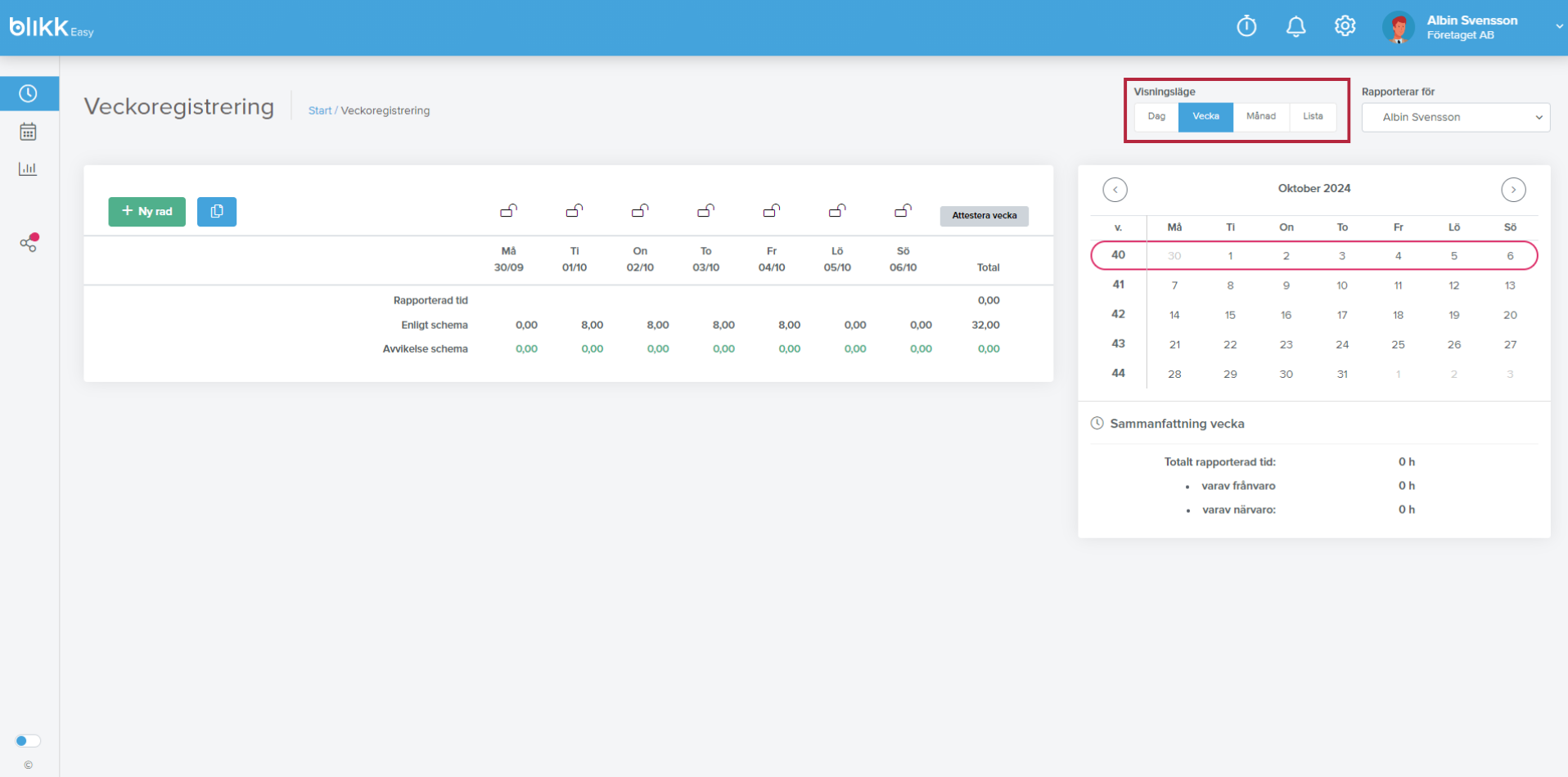This screenshot has width=1568, height=777.
Task: Click Albin Svensson's profile avatar
Action: [x=1398, y=28]
